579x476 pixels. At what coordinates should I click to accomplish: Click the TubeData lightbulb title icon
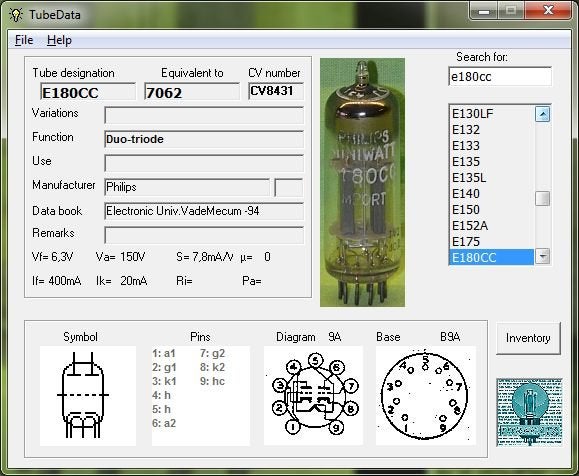[16, 15]
